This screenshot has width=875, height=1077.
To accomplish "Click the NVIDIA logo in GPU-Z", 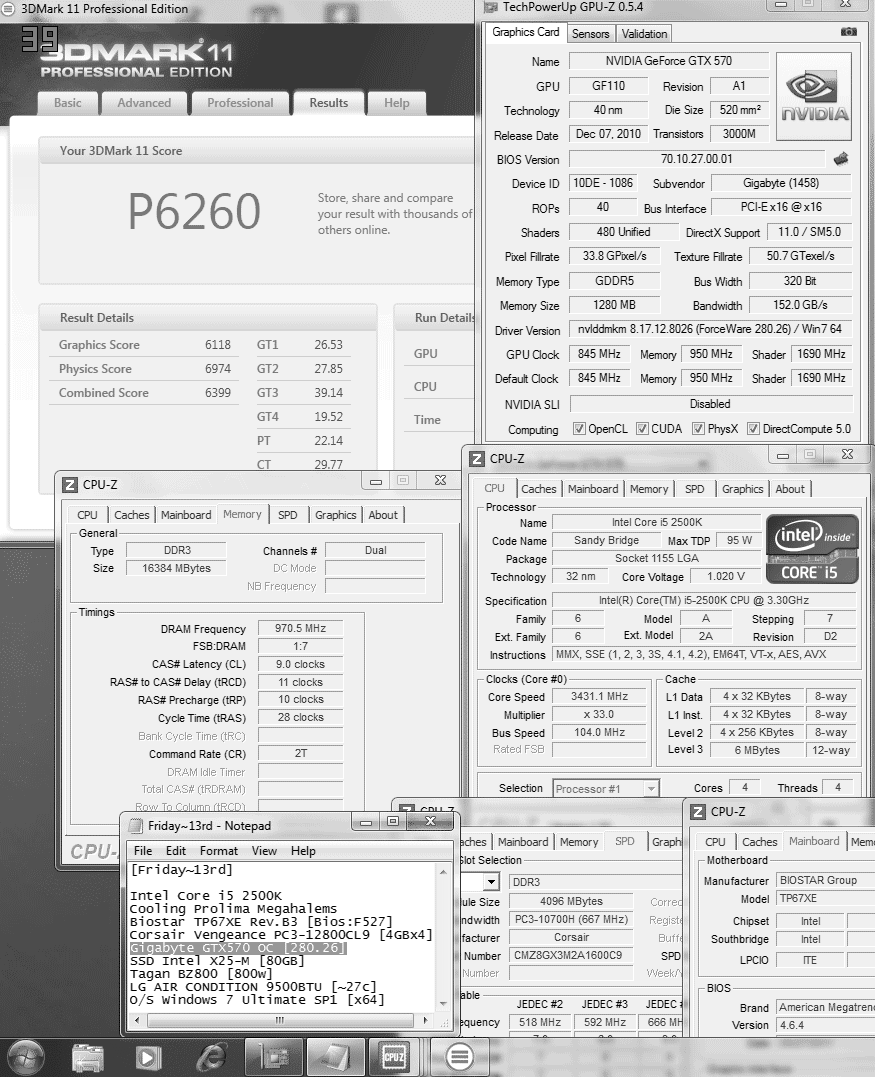I will (815, 98).
